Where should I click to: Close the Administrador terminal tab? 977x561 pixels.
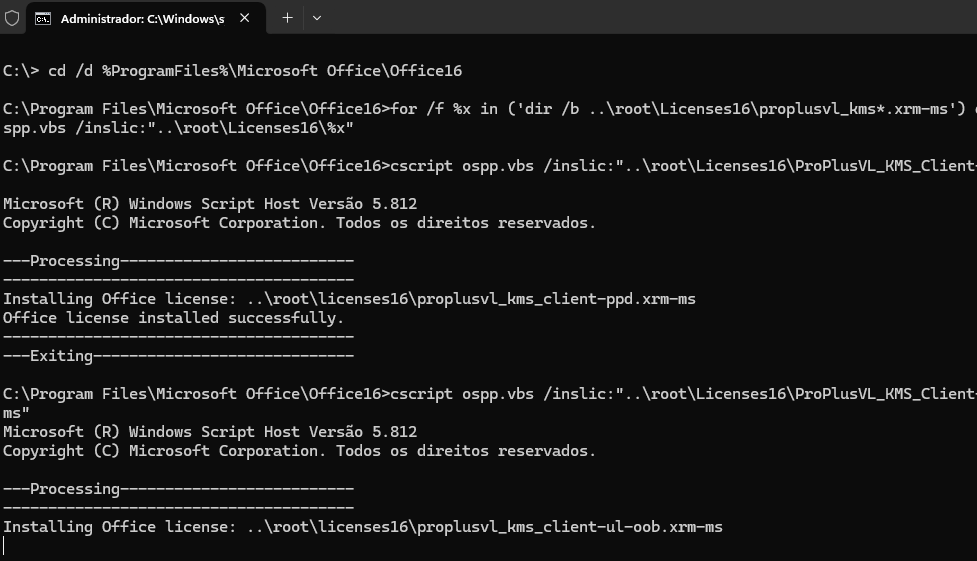pyautogui.click(x=245, y=18)
